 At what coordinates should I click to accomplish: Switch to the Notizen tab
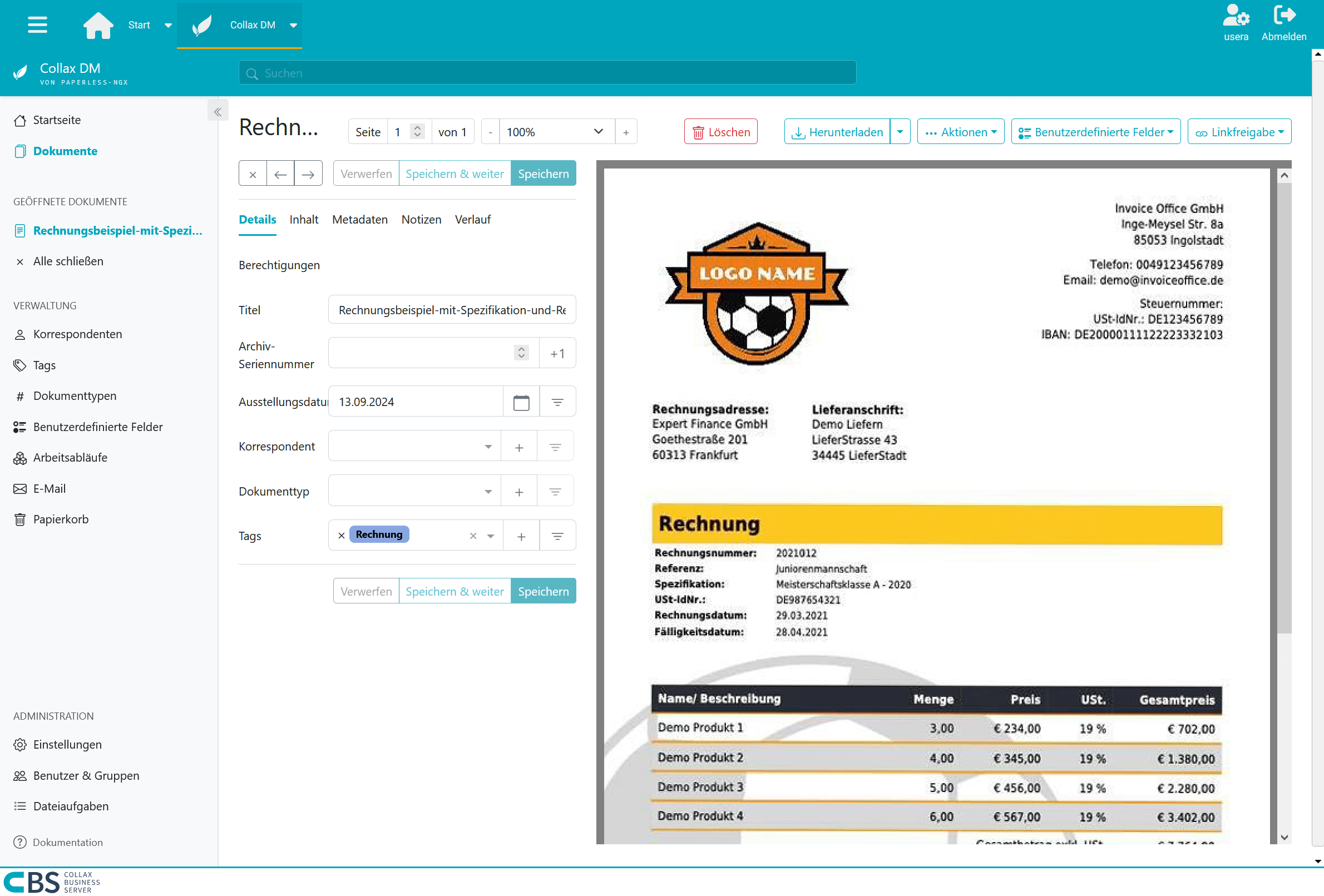pyautogui.click(x=421, y=220)
